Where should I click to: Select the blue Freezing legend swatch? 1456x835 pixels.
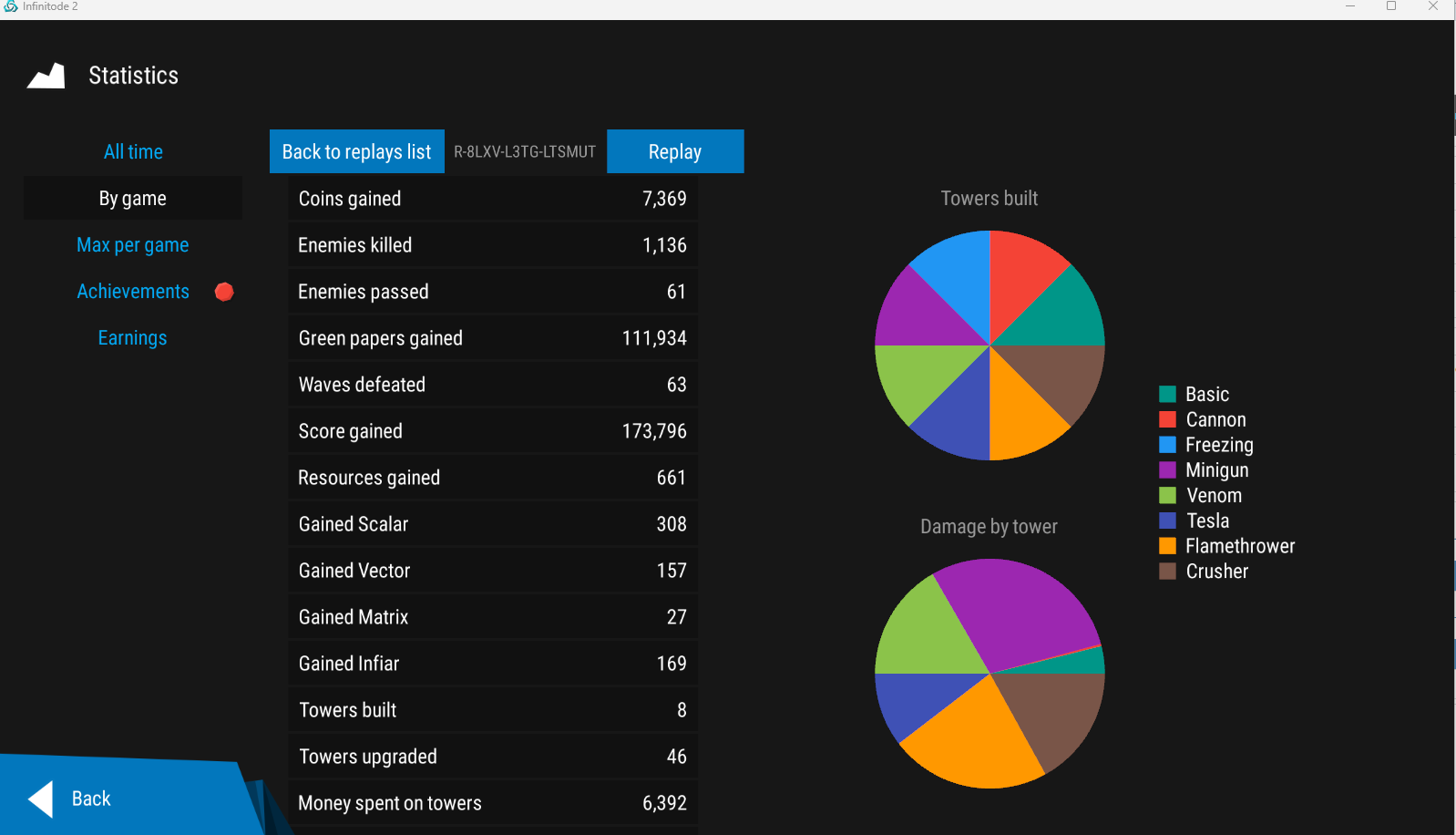click(x=1167, y=446)
